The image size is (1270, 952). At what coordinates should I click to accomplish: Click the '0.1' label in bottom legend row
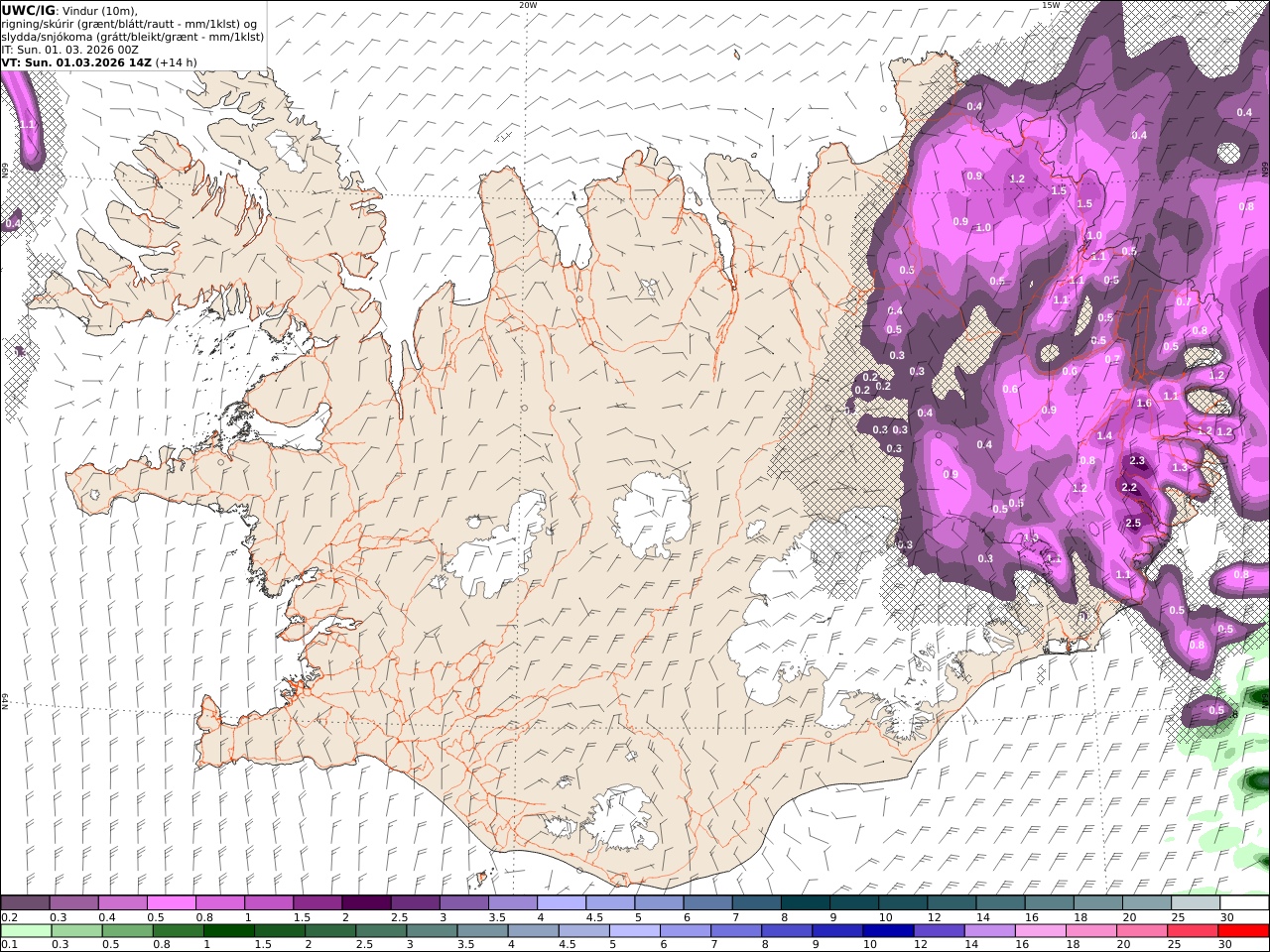[8, 945]
